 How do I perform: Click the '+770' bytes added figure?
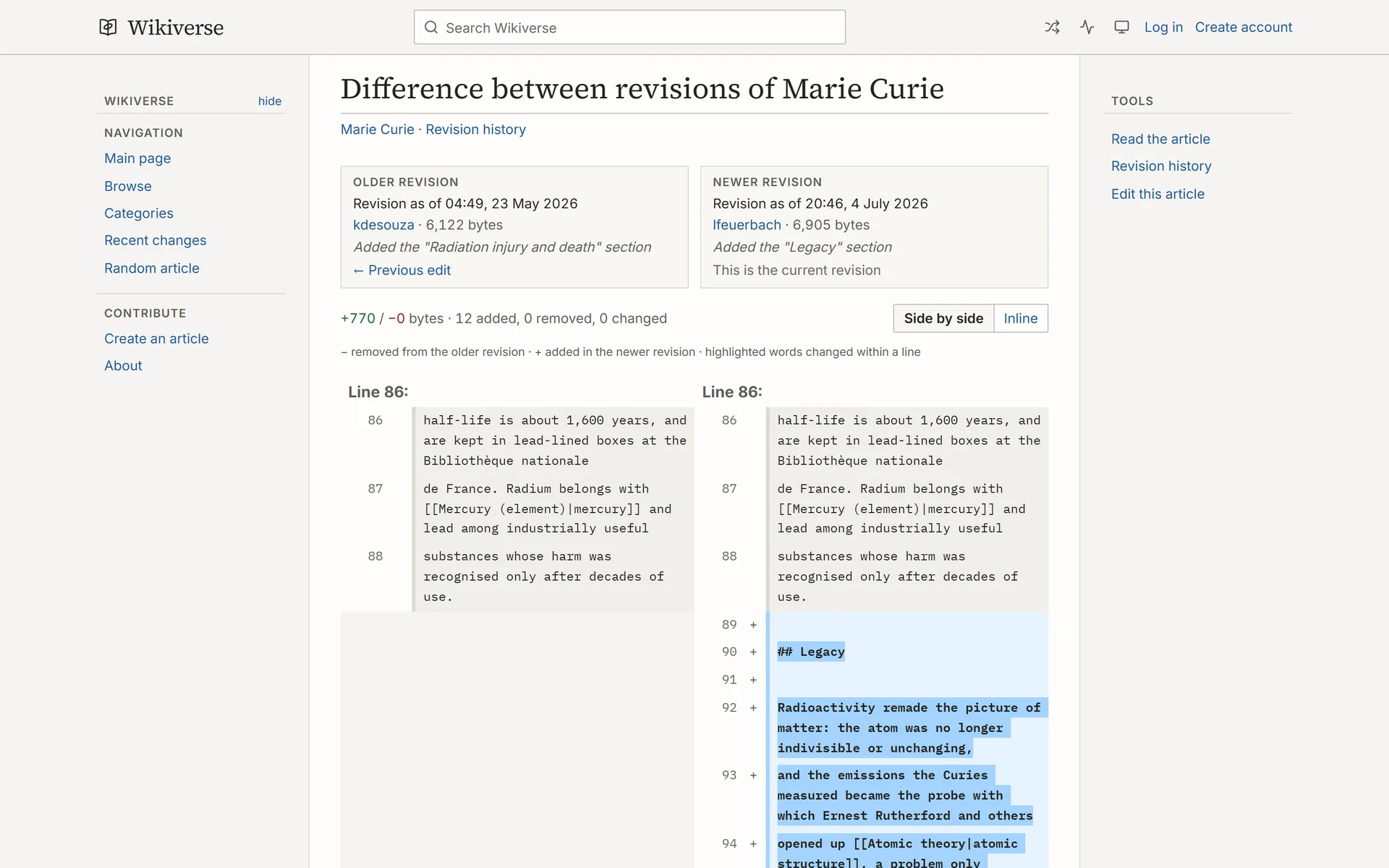(358, 318)
